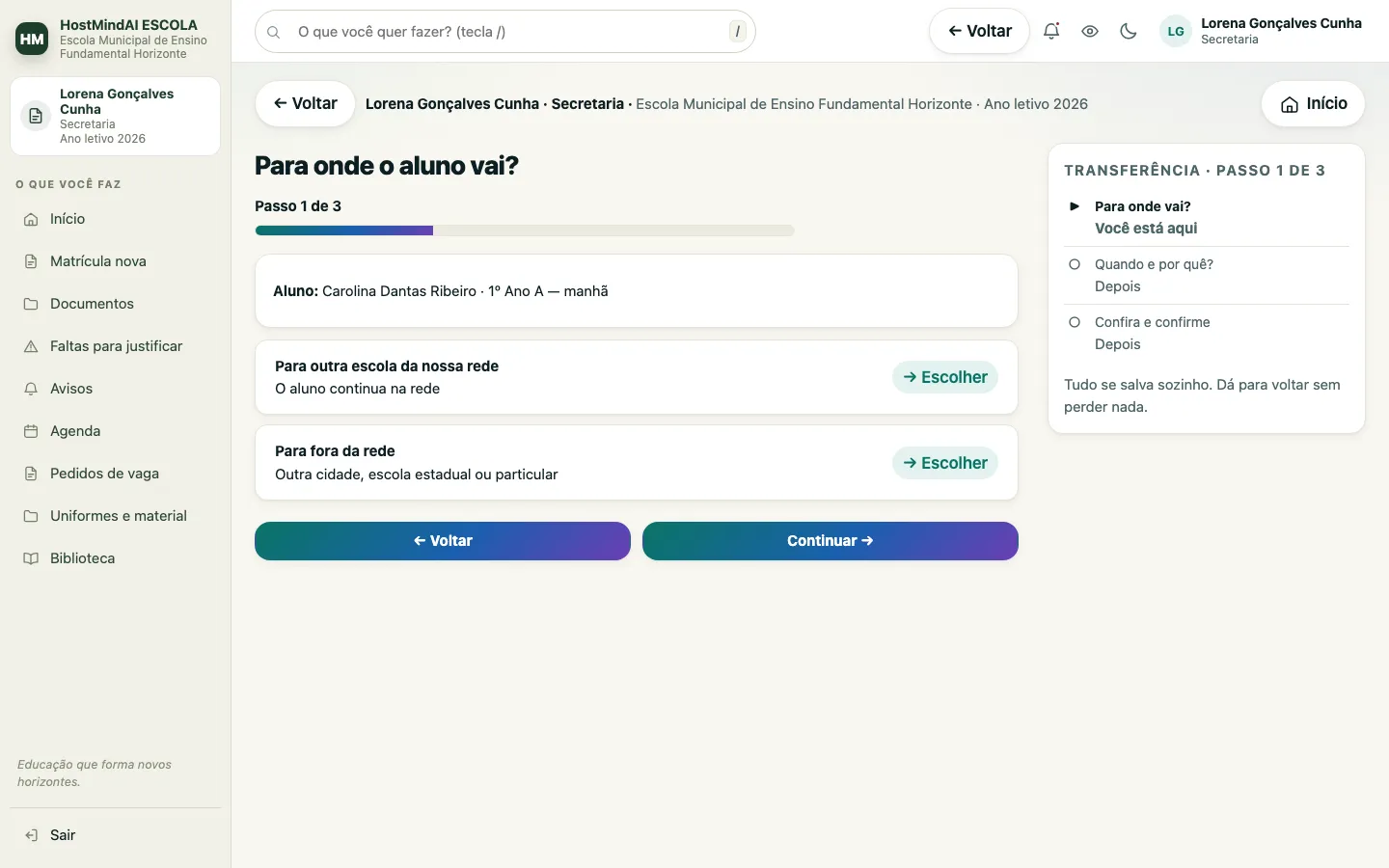Click the Início house icon in sidebar

(x=31, y=219)
